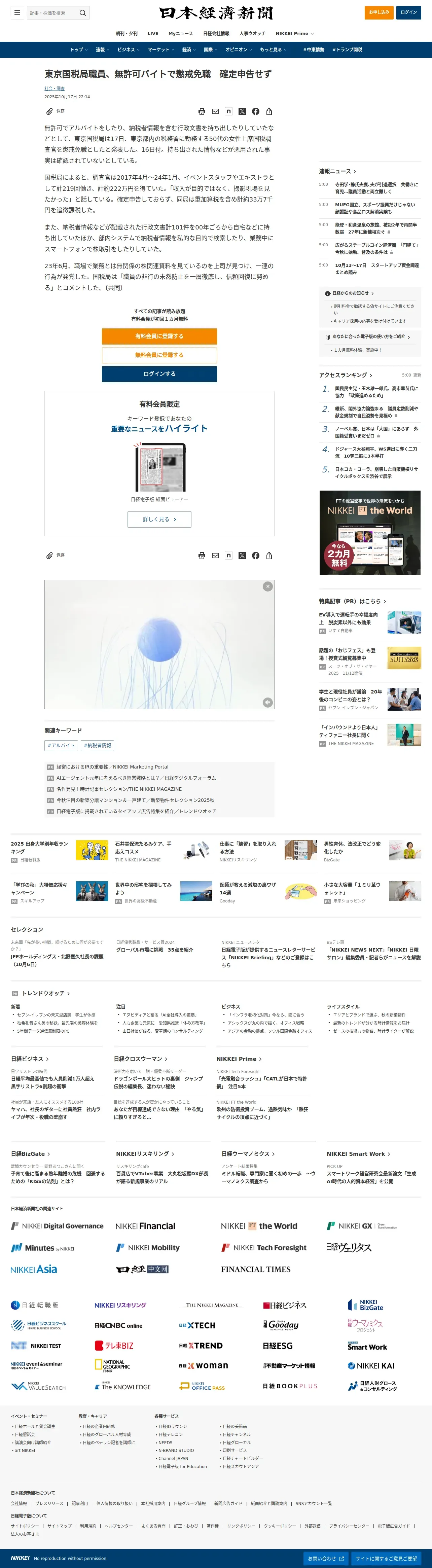Click the email icon below the paid-member box
Image resolution: width=432 pixels, height=1568 pixels.
[215, 556]
